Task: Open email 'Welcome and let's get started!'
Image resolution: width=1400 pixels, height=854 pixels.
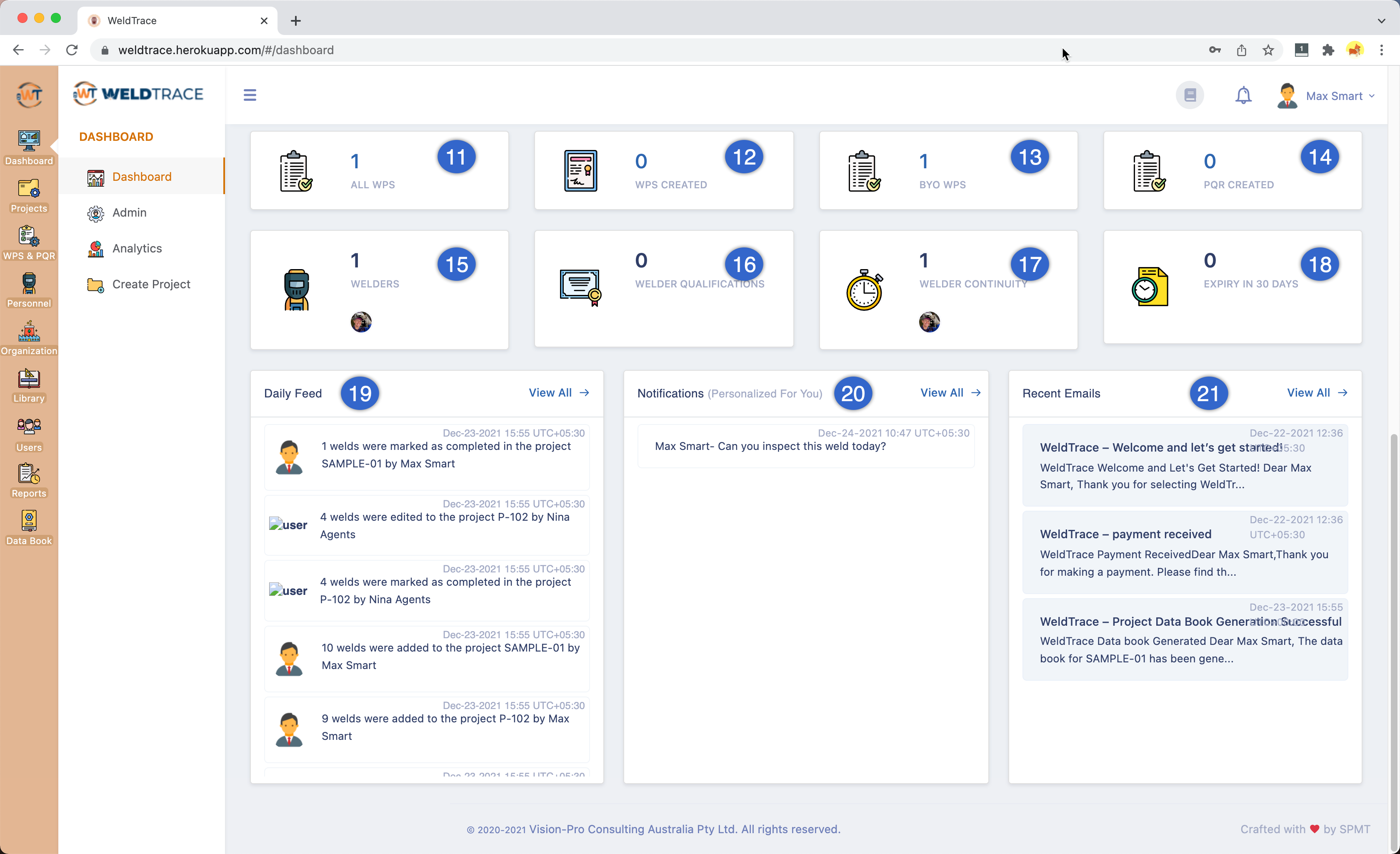Action: point(1185,465)
